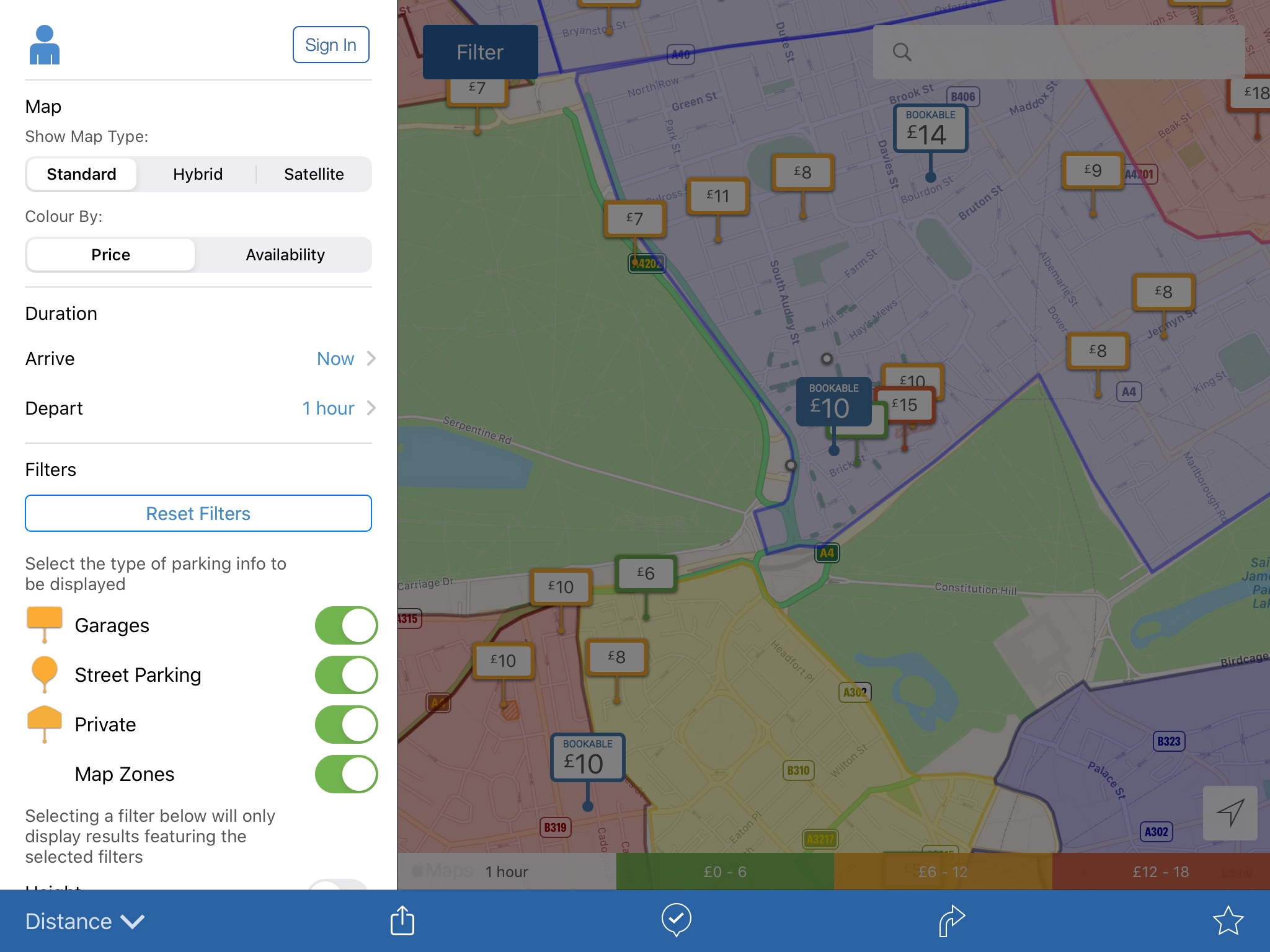Open the Distance sort dropdown

coord(84,922)
